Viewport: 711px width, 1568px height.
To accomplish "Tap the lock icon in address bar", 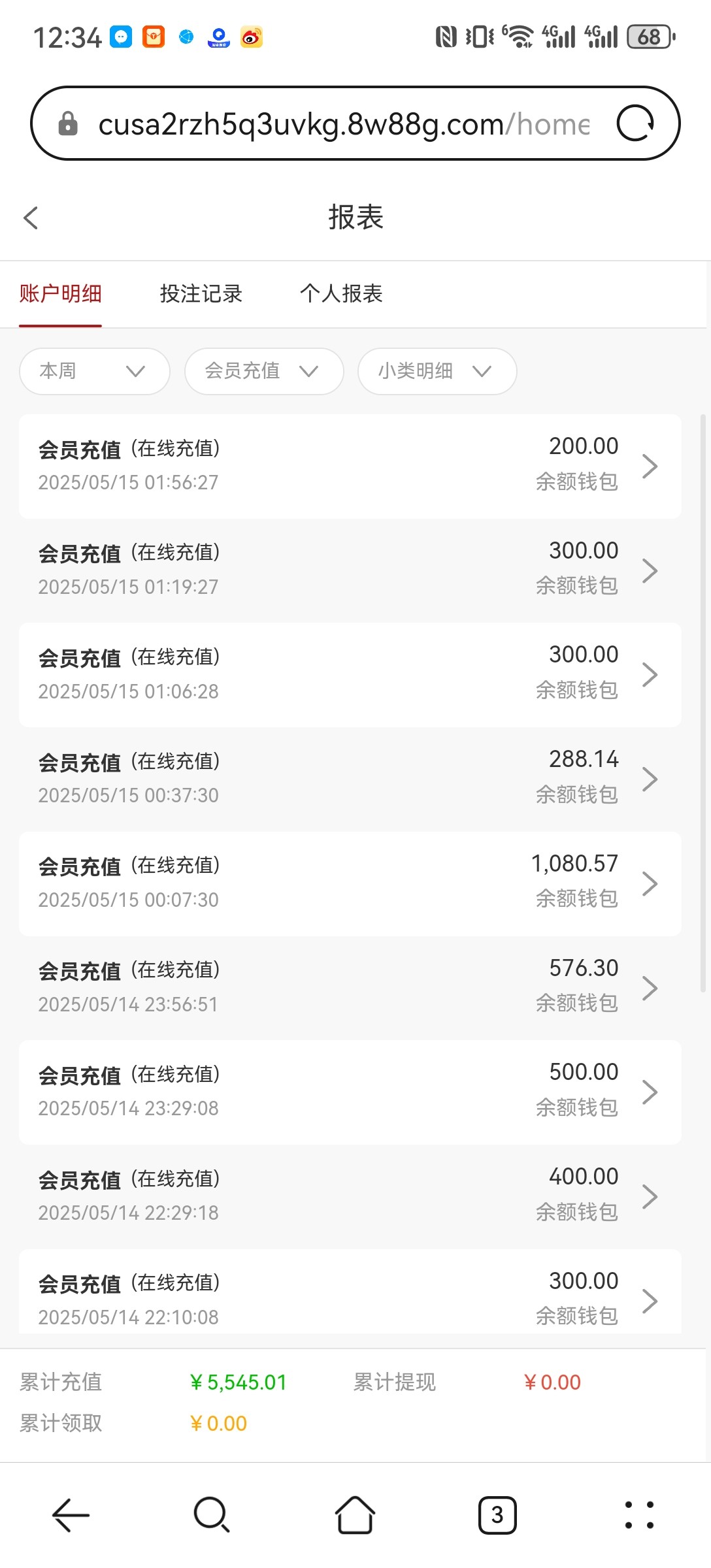I will coord(68,123).
